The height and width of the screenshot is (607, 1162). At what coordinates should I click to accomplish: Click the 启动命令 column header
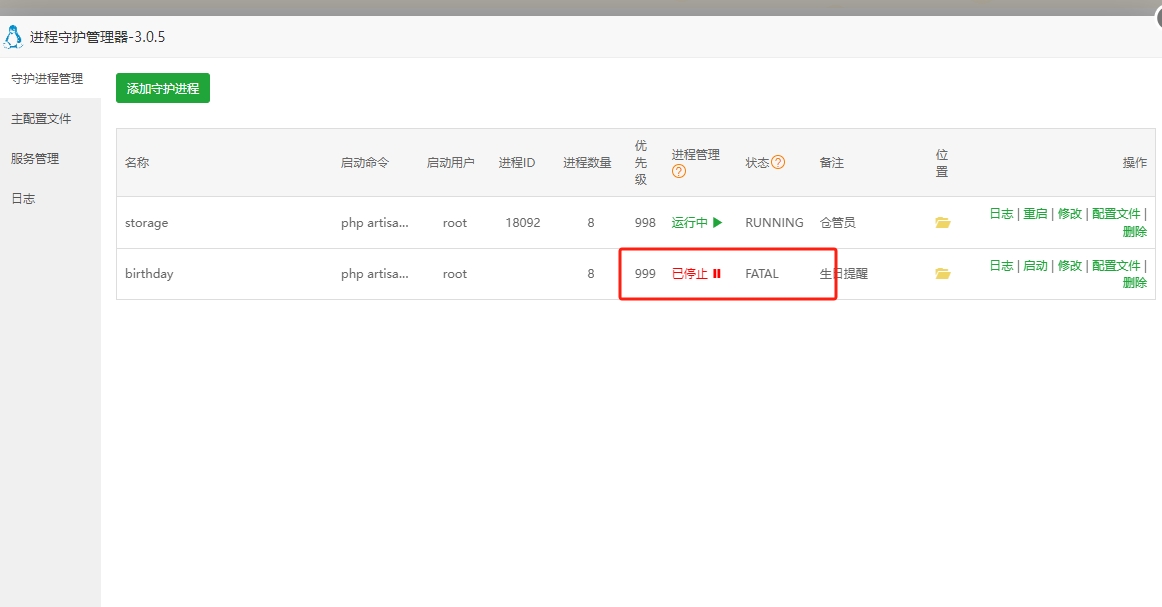[365, 162]
